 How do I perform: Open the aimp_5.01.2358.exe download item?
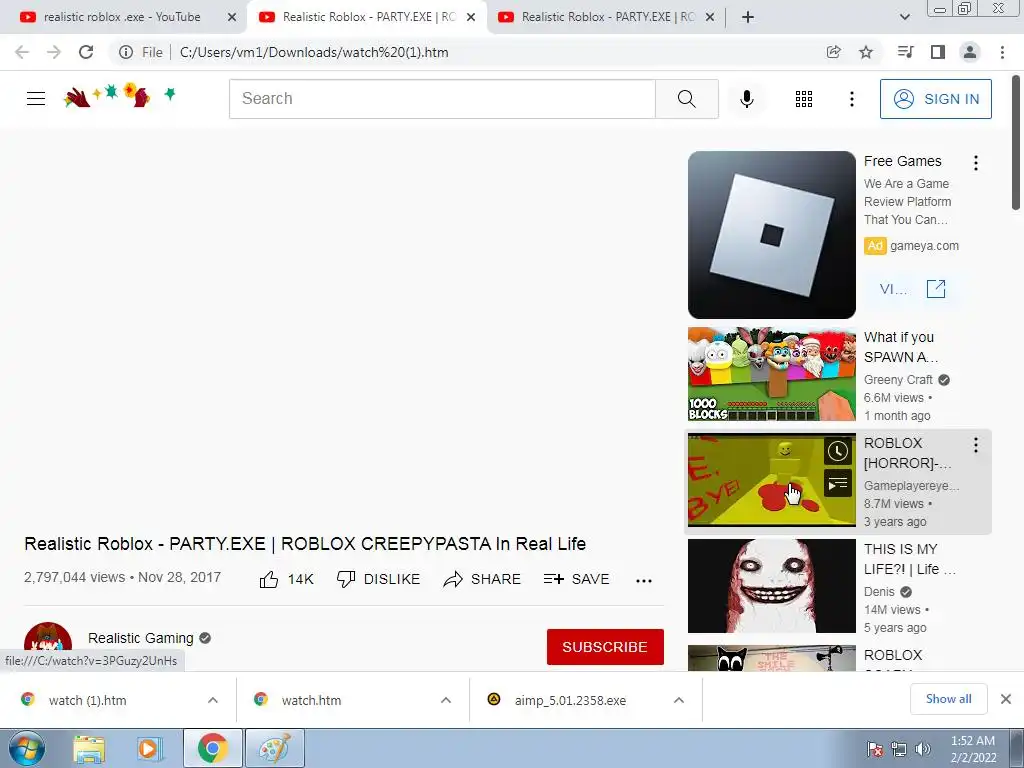[x=571, y=700]
